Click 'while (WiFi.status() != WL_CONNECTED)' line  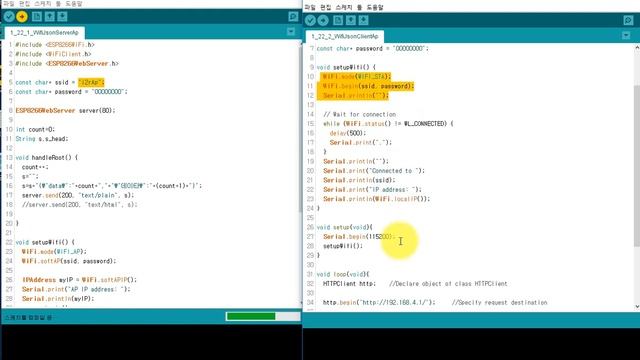(388, 124)
